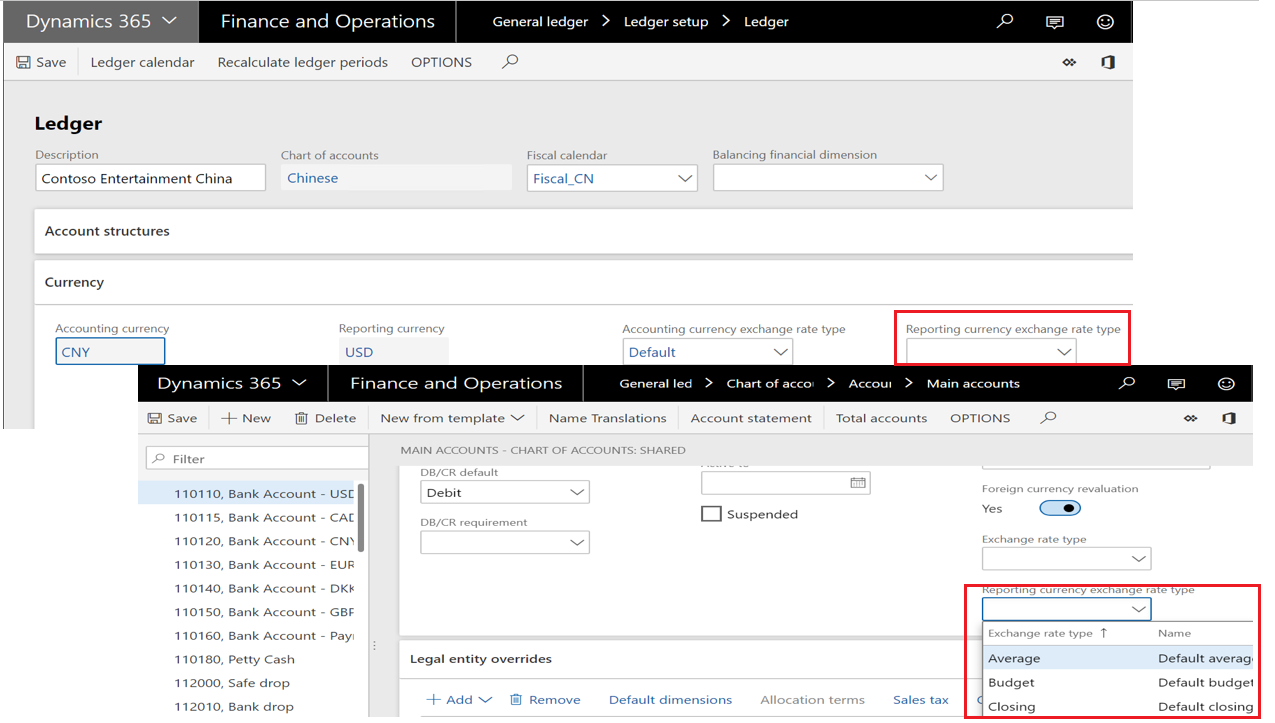The height and width of the screenshot is (723, 1275).
Task: Click the search magnifier in top header
Action: pos(1005,21)
